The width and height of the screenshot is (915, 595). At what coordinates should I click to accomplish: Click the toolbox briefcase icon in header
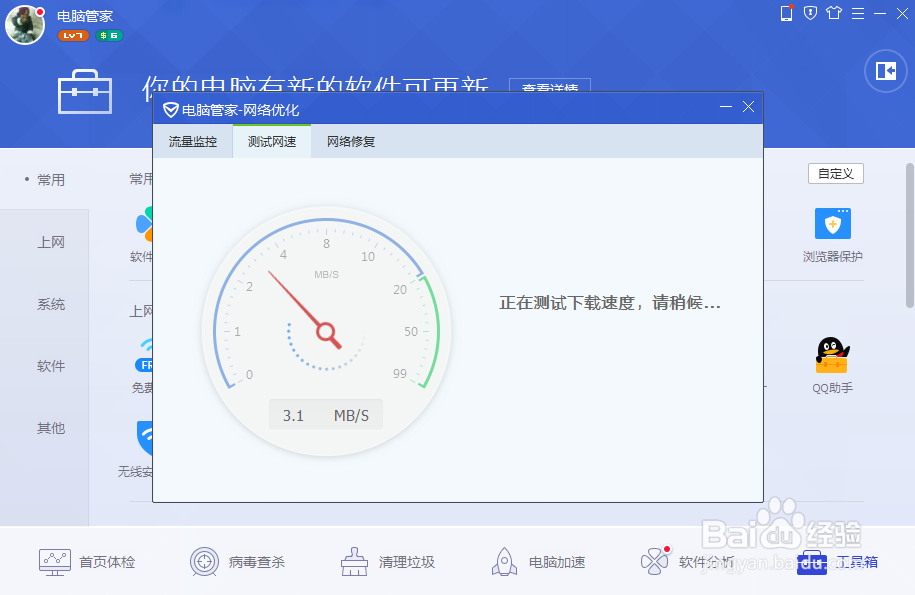pos(85,92)
